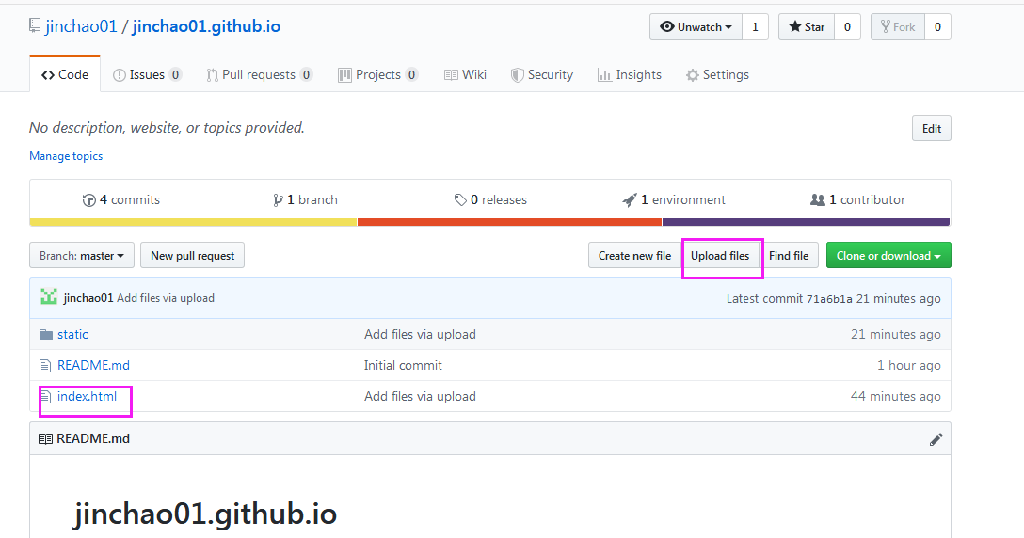Image resolution: width=1024 pixels, height=538 pixels.
Task: Click the Initial commit message
Action: click(403, 366)
